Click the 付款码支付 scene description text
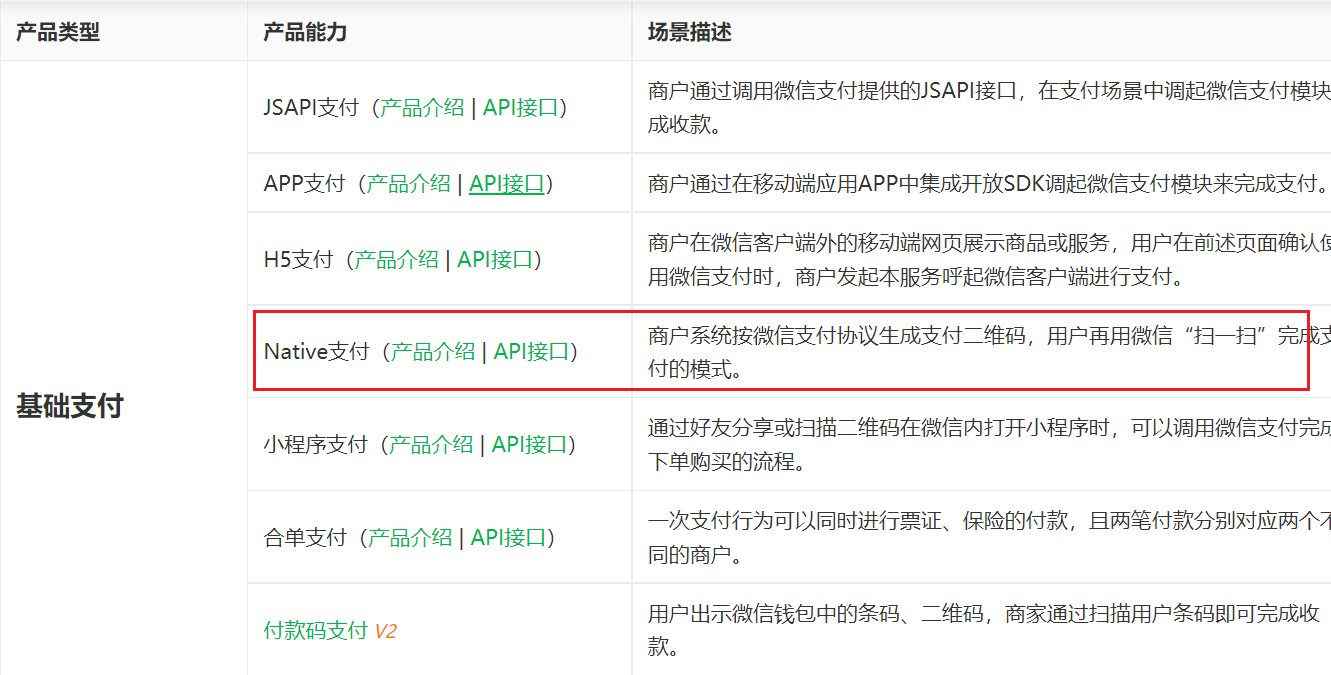Screen dimensions: 1331x675 [986, 631]
